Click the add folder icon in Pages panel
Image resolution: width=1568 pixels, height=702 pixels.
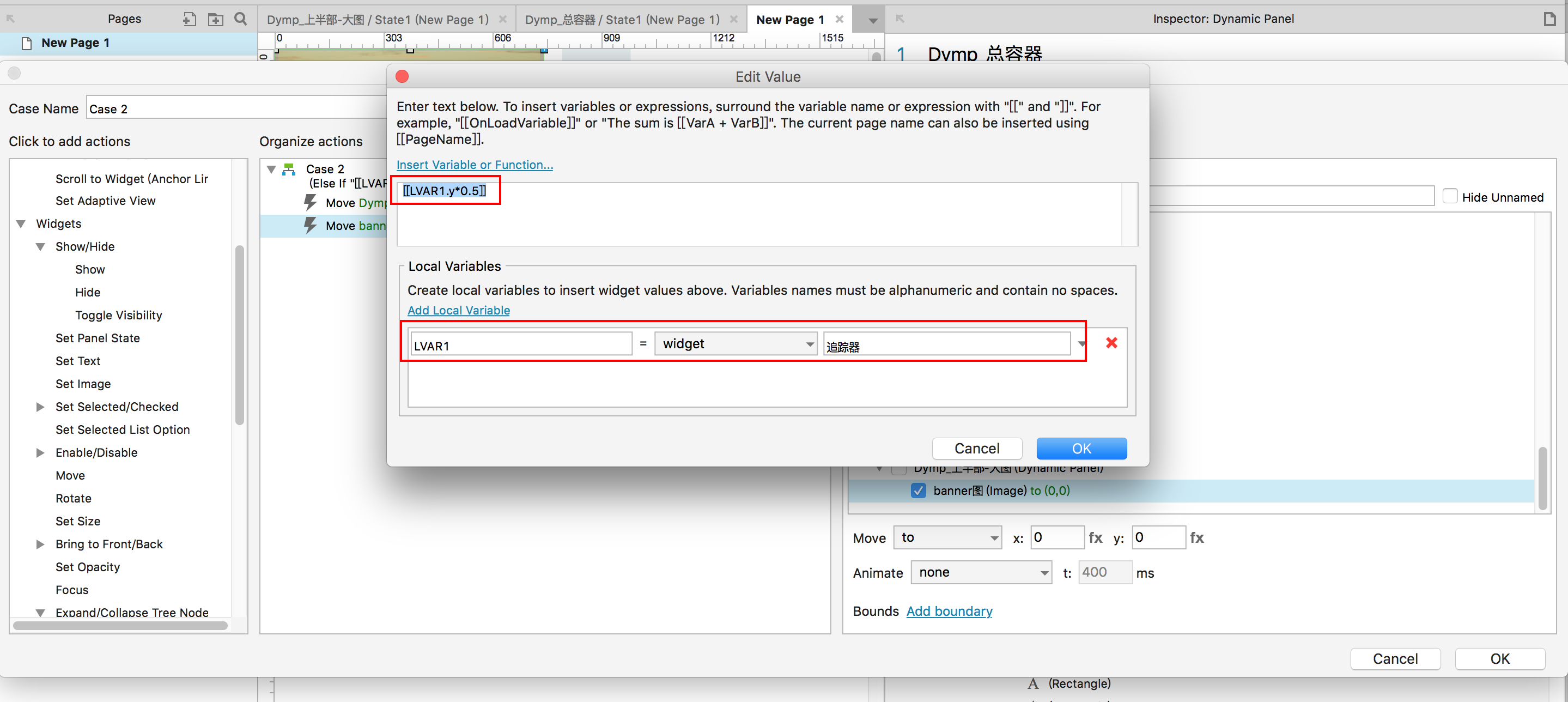(216, 20)
